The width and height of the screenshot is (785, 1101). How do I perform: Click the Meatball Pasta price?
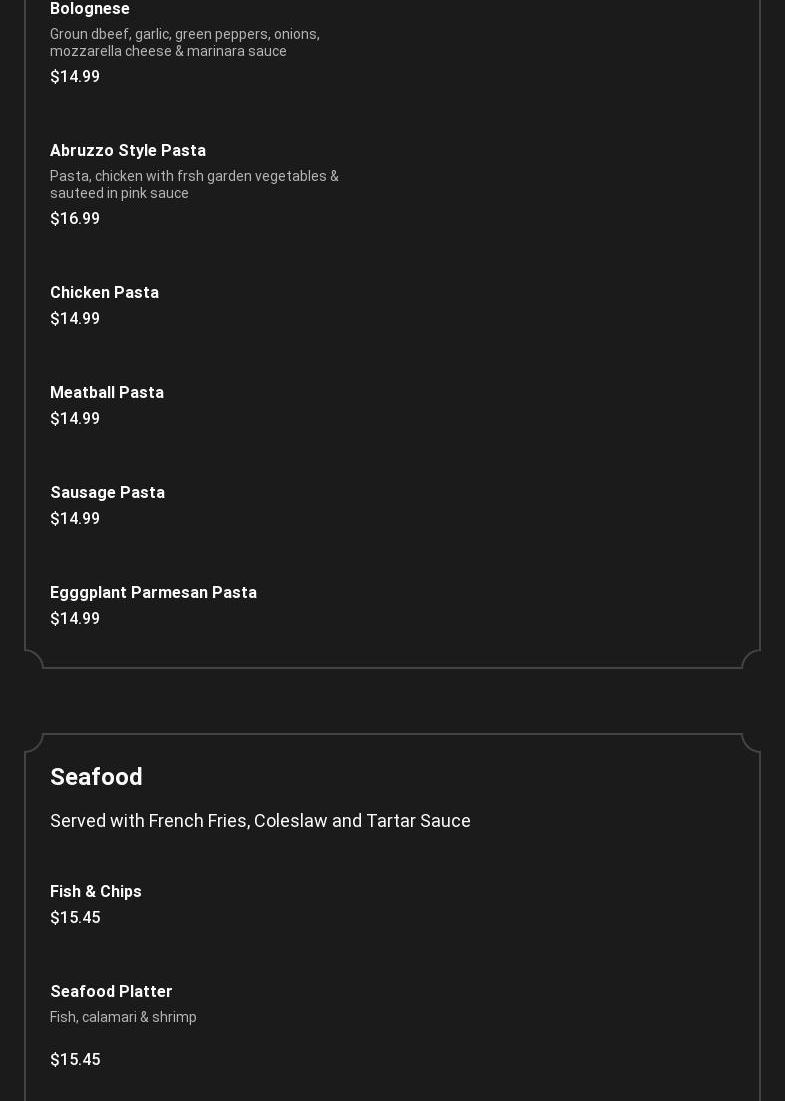[75, 418]
